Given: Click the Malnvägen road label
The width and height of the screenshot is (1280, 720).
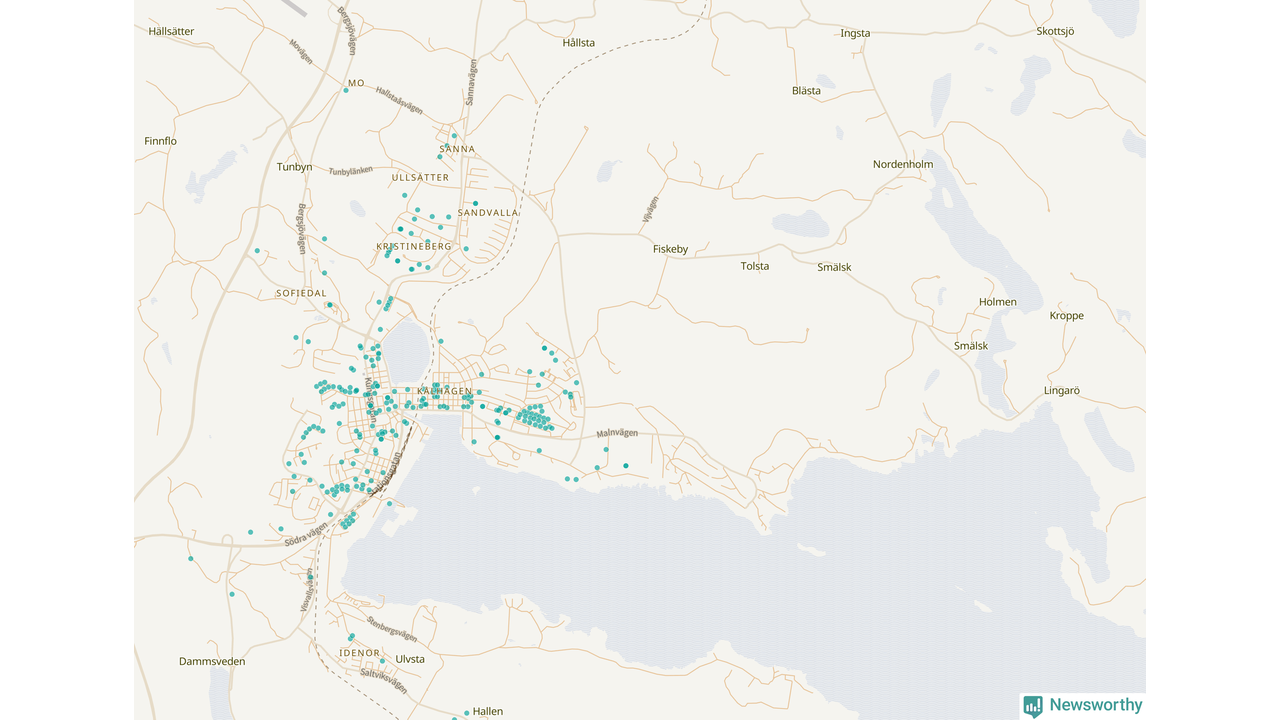Looking at the screenshot, I should [x=616, y=434].
